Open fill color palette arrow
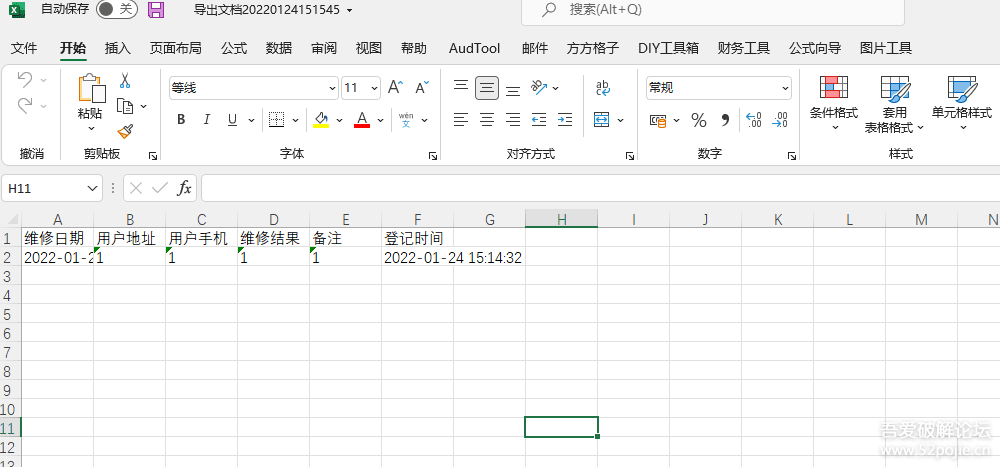Image resolution: width=1000 pixels, height=467 pixels. pos(339,120)
